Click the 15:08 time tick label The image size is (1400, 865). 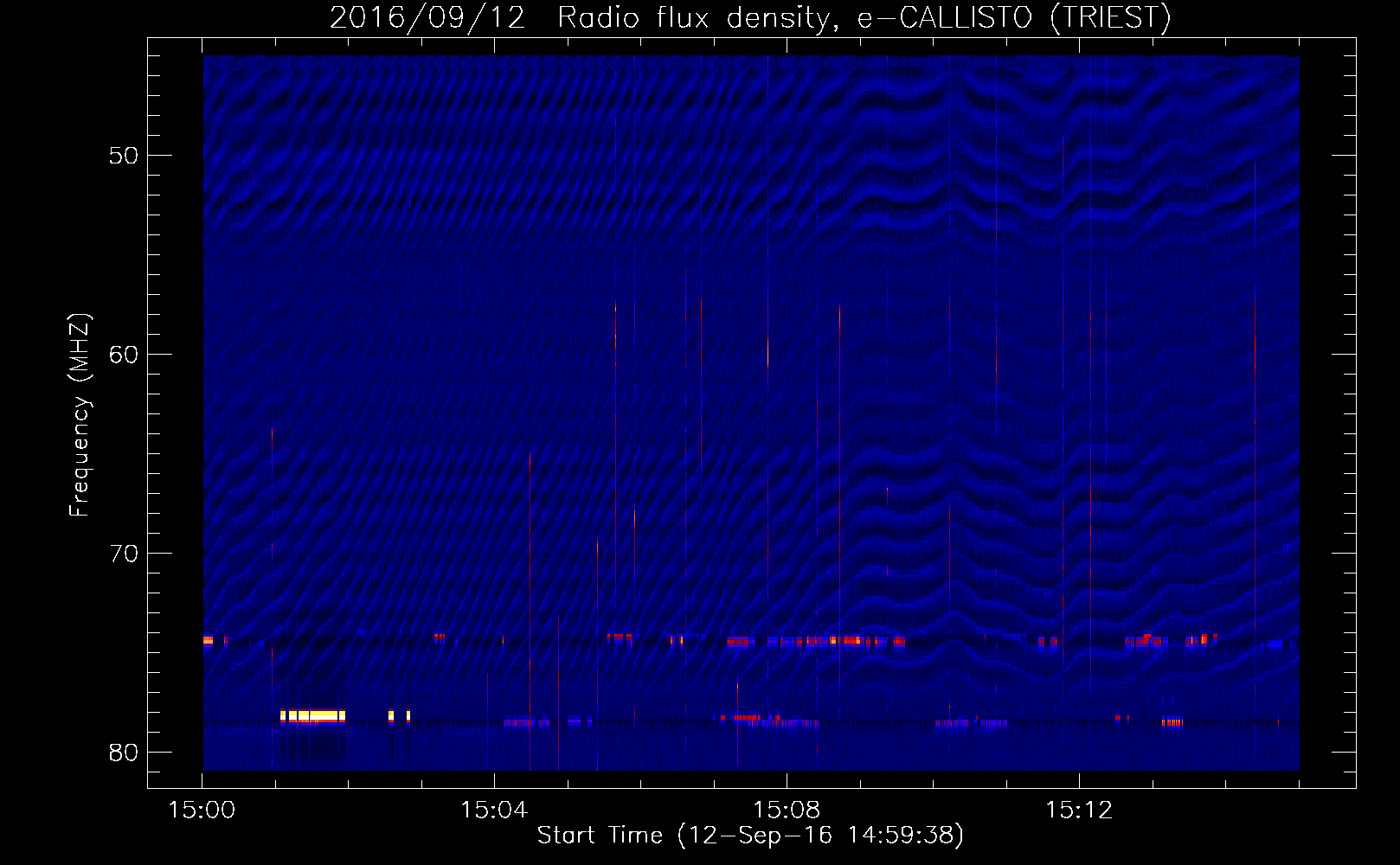[787, 810]
